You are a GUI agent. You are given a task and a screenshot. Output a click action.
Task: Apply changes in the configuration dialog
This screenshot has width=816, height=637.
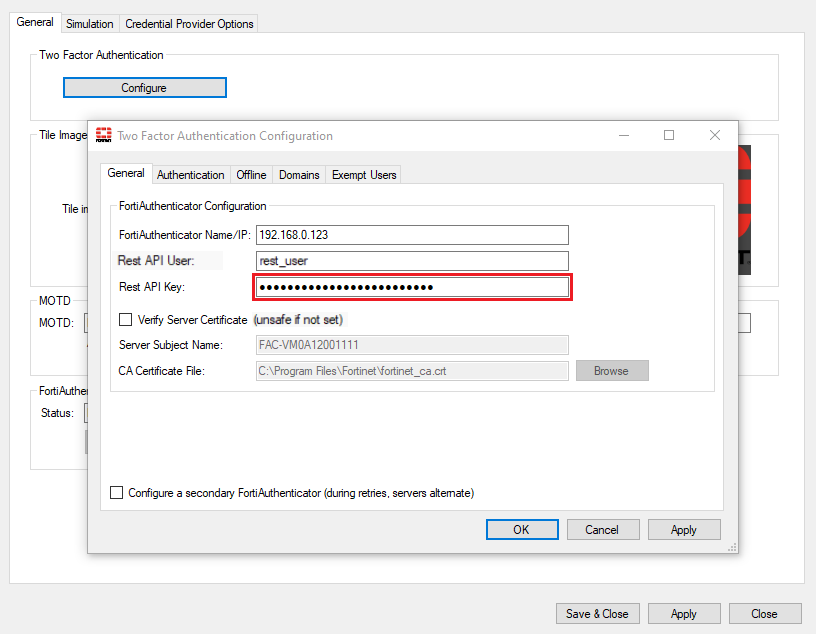684,529
